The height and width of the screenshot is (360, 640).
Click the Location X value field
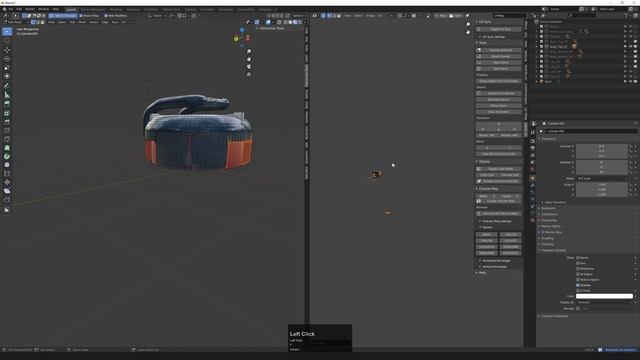[x=602, y=146]
